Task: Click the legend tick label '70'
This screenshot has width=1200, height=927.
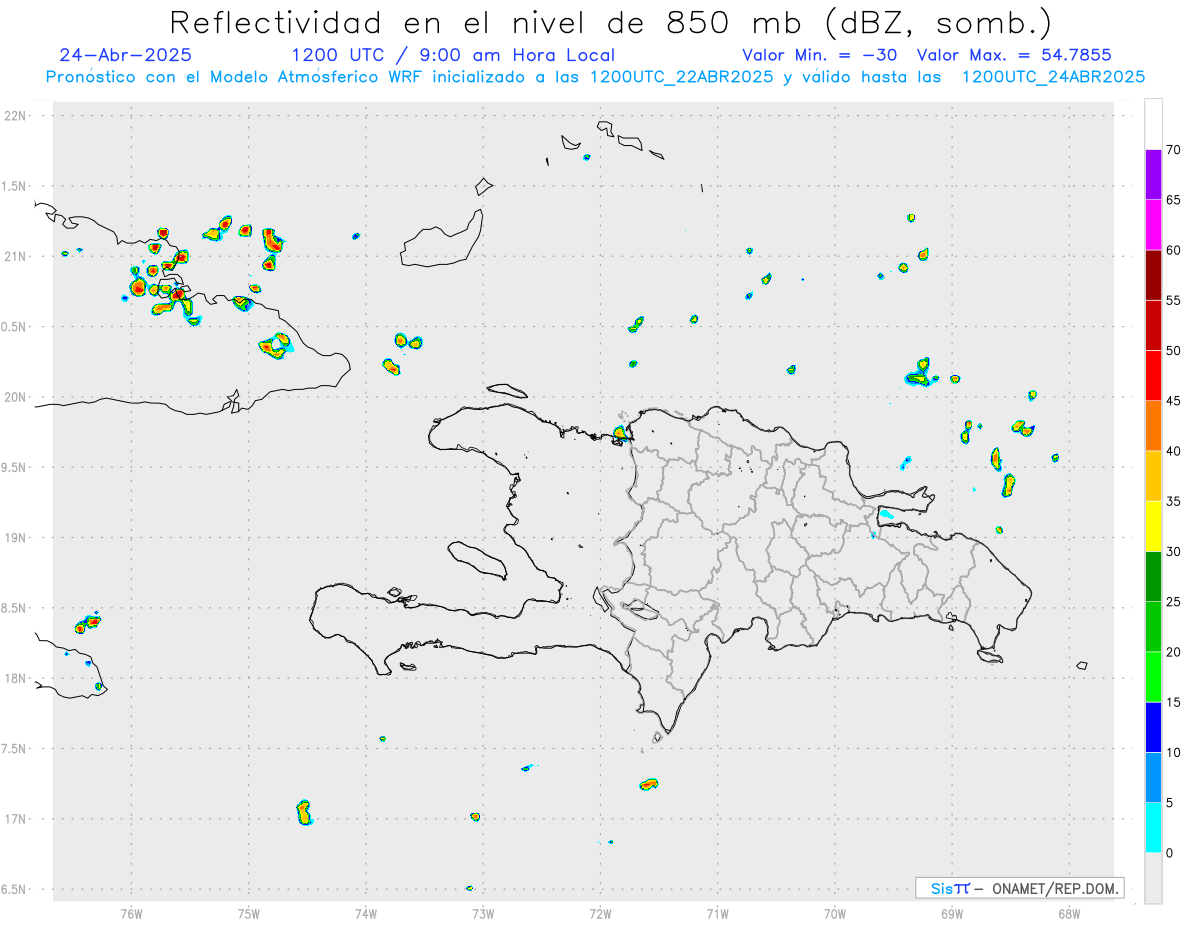Action: [x=1173, y=150]
